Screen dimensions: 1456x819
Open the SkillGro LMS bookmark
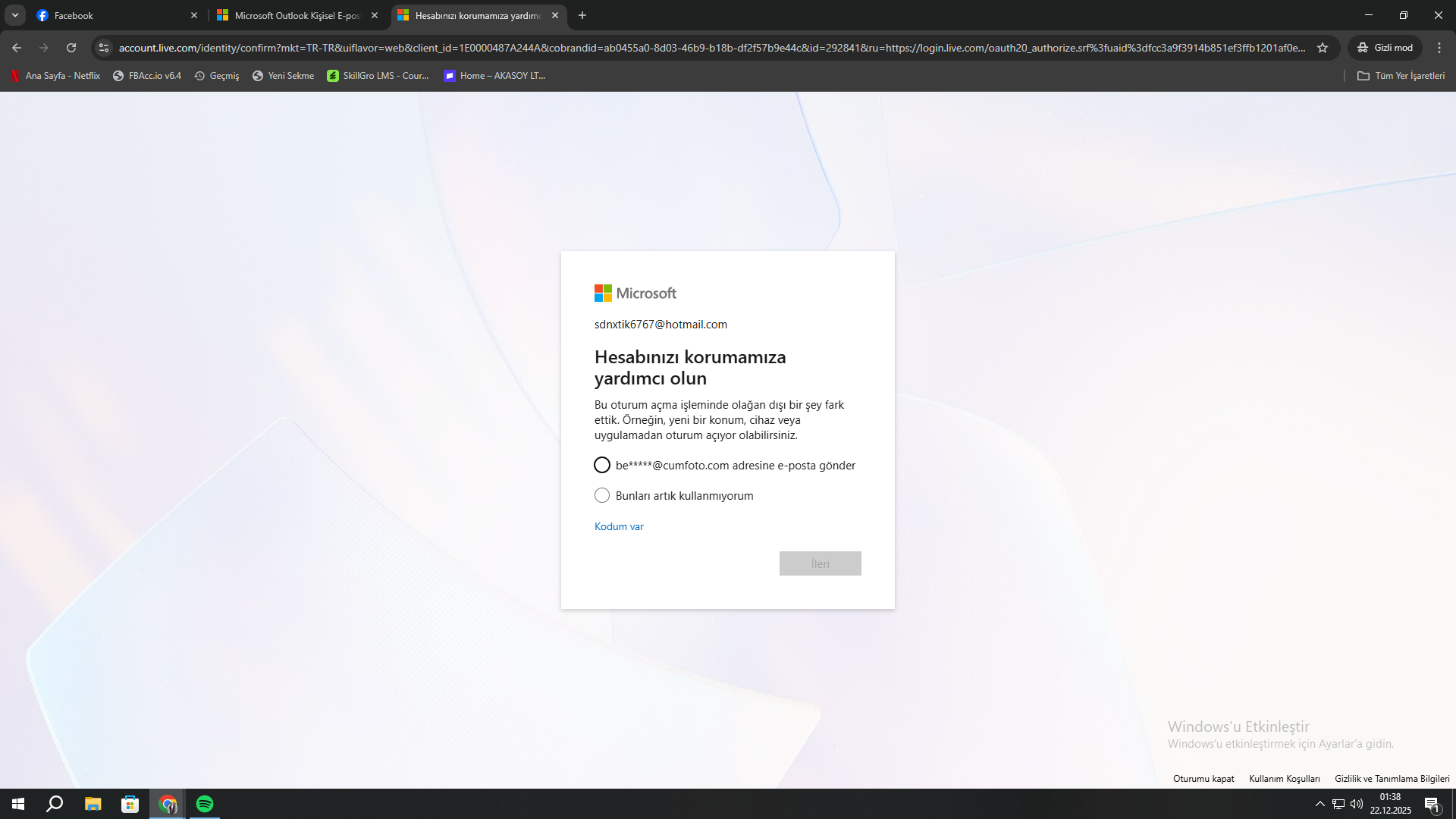pyautogui.click(x=378, y=76)
